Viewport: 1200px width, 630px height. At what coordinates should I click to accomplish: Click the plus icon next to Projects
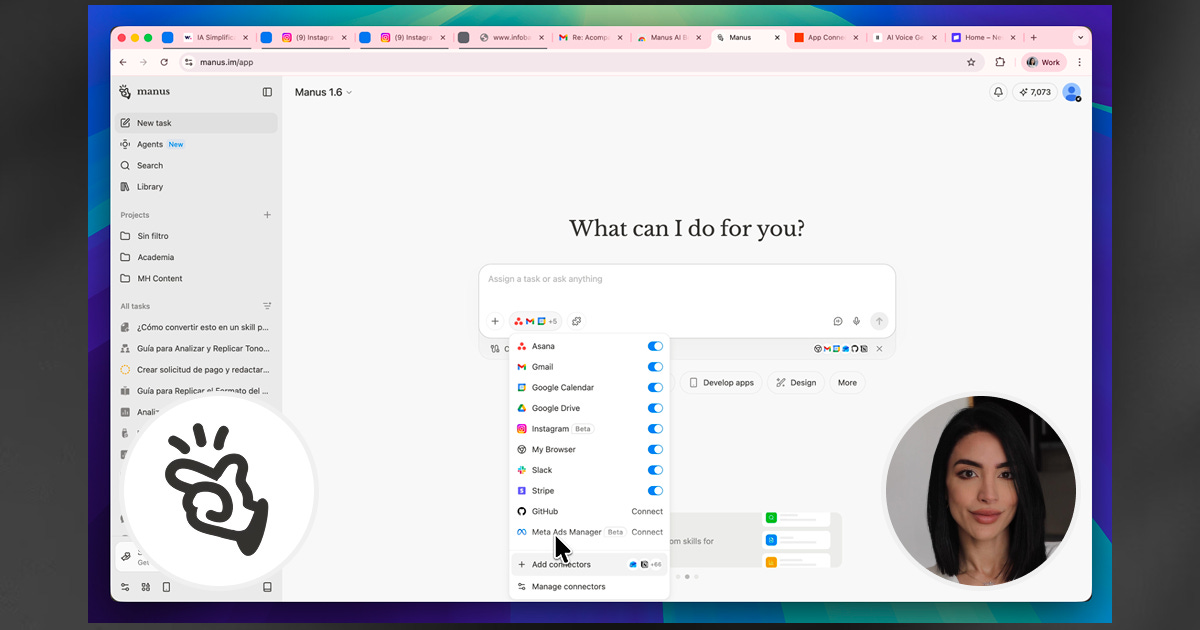tap(267, 215)
